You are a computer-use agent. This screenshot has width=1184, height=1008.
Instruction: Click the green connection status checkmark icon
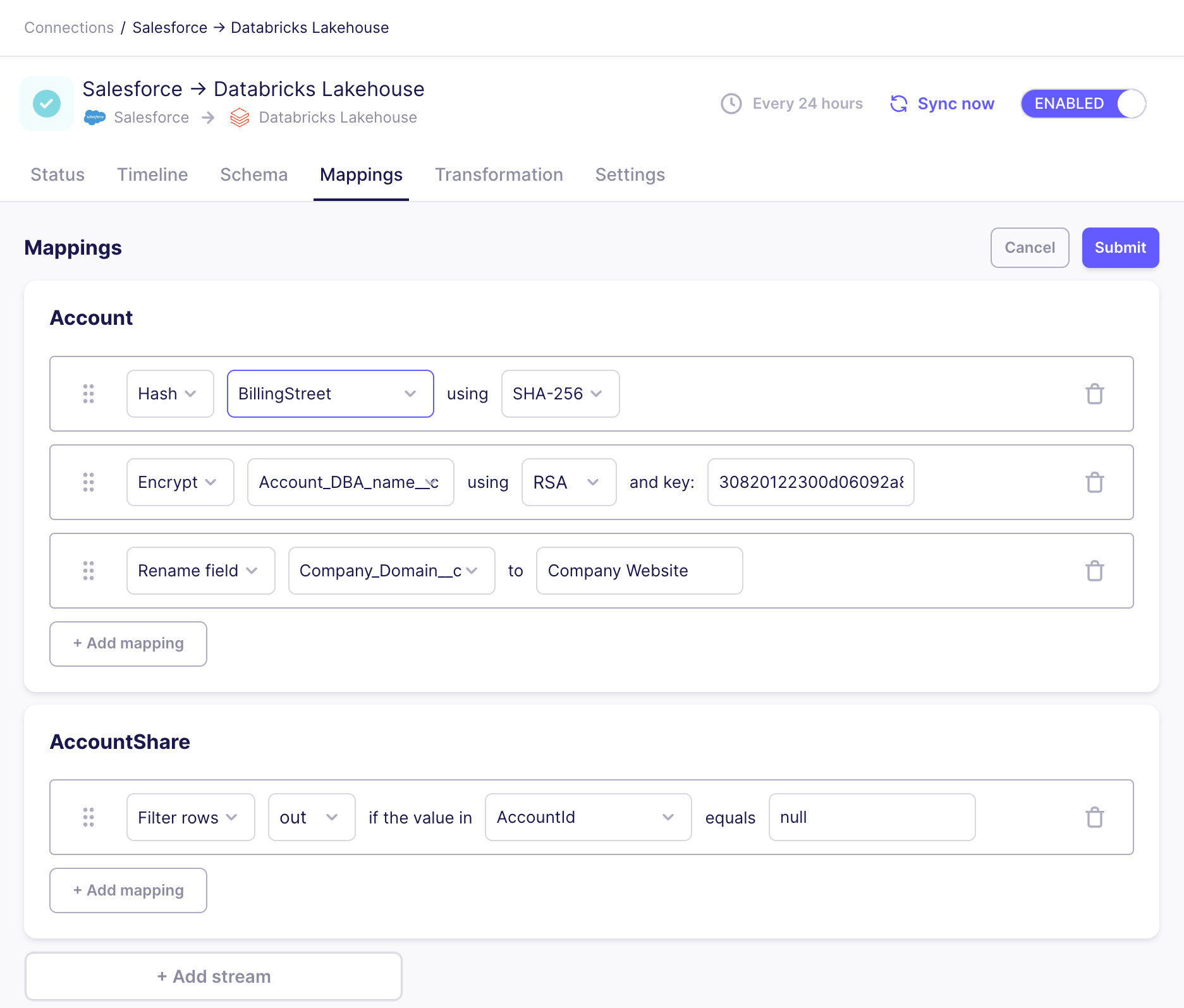click(x=47, y=104)
